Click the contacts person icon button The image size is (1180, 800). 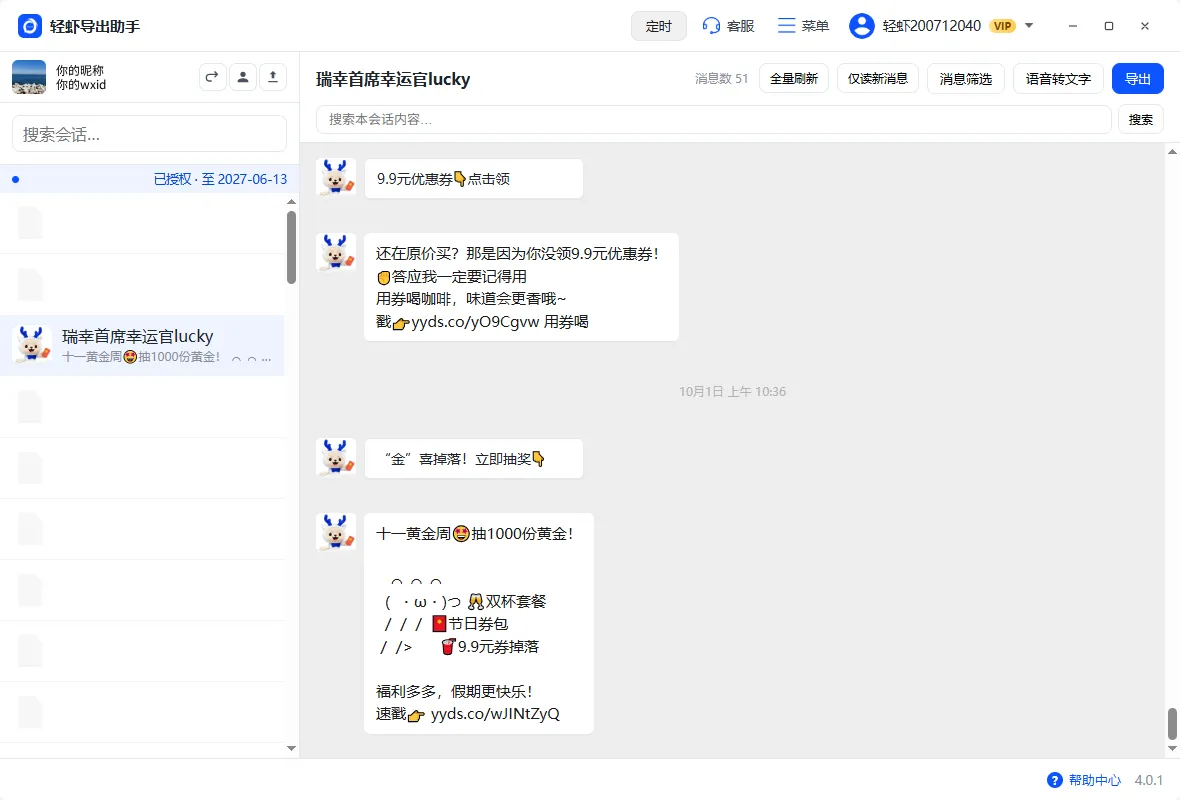click(243, 77)
